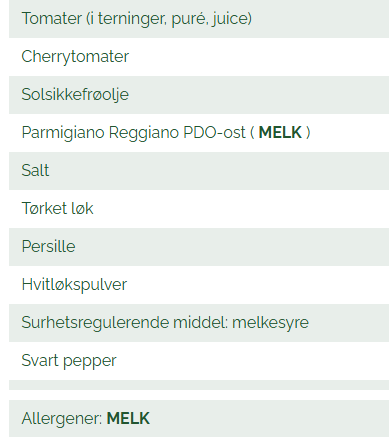Click the word melkesyre
Screen dimensions: 389x437
pos(270,323)
